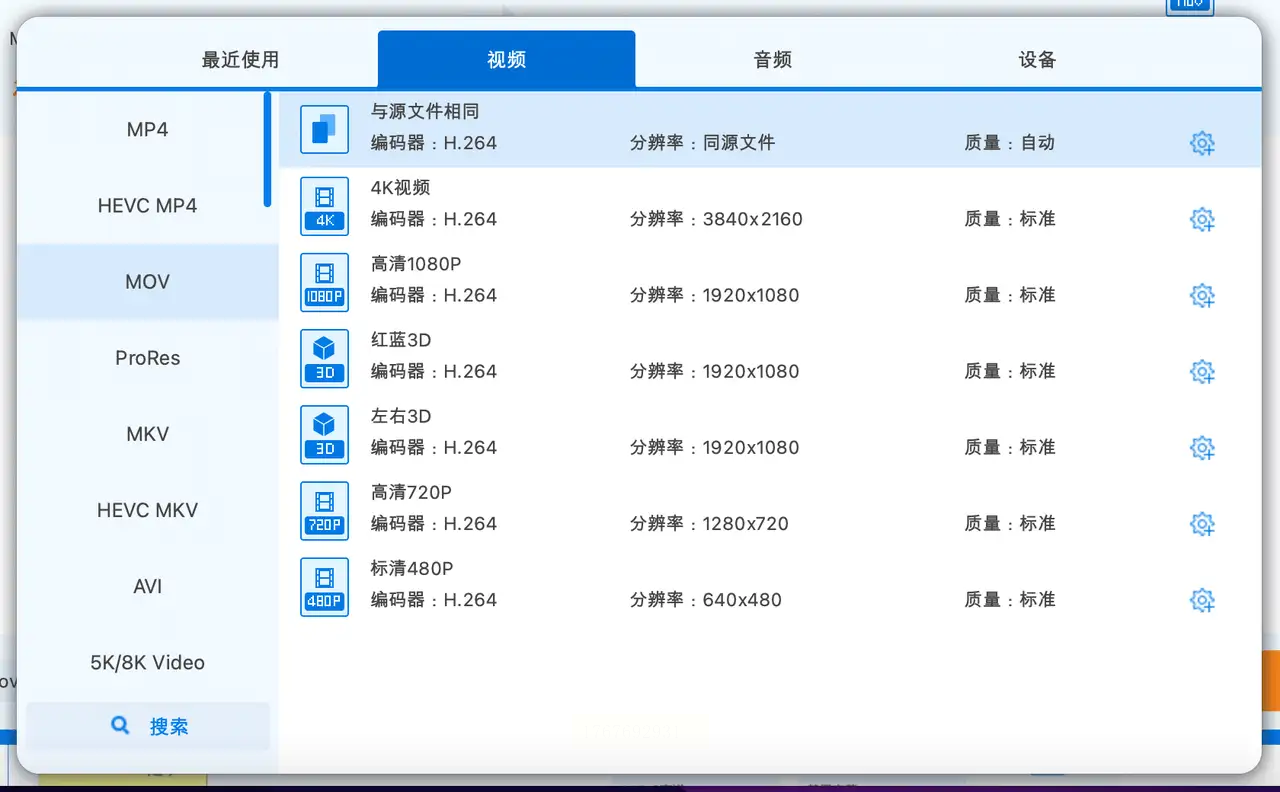The height and width of the screenshot is (792, 1280).
Task: Click the 标清480P preset icon
Action: click(325, 586)
